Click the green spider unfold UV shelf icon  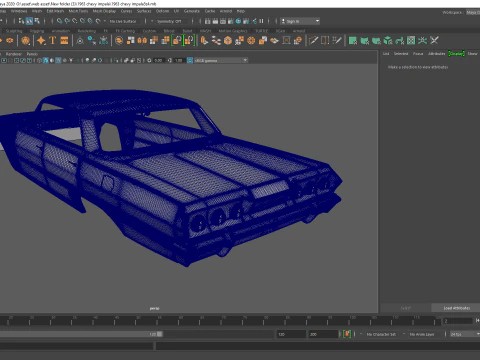click(x=422, y=41)
